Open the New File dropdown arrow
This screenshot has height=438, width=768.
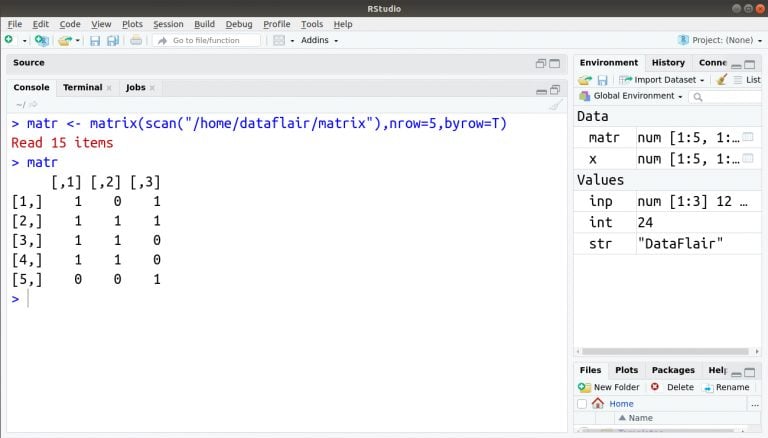tap(24, 41)
